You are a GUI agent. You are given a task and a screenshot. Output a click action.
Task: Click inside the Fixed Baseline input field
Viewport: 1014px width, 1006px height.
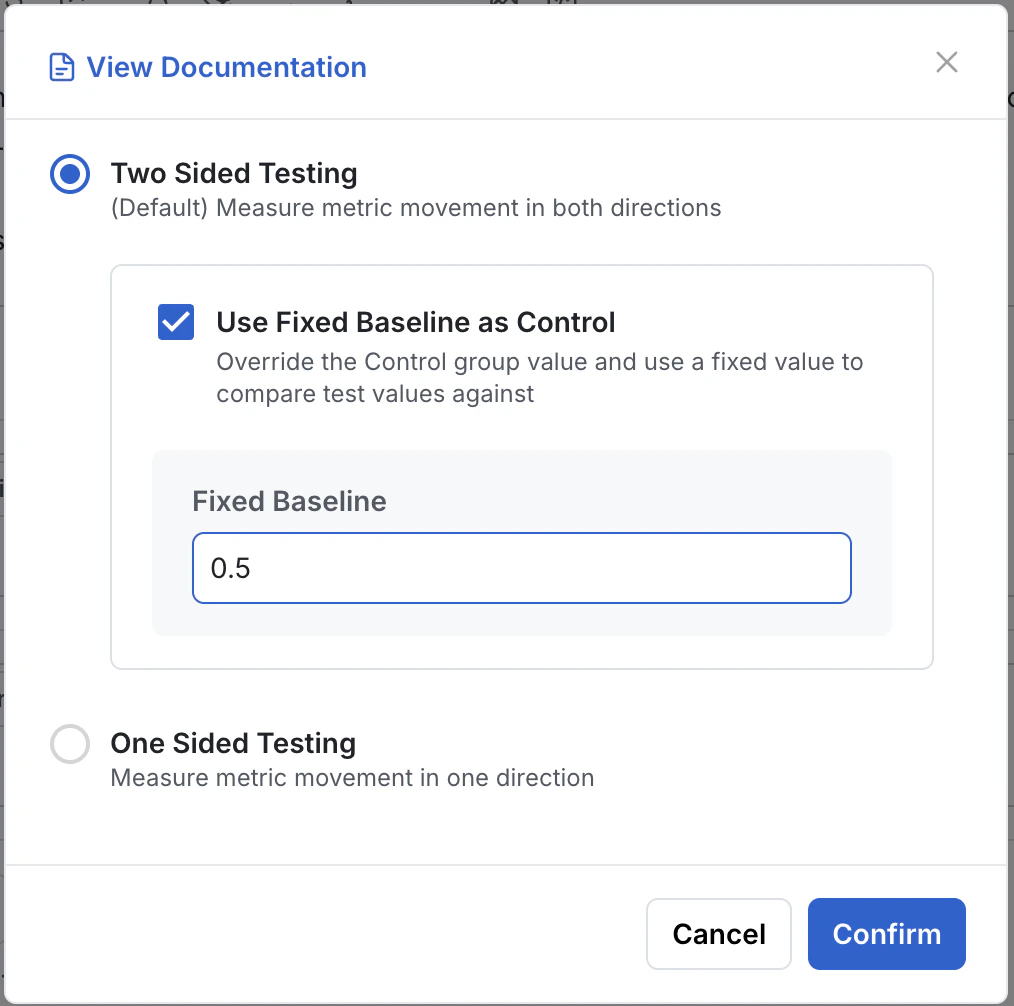click(521, 567)
